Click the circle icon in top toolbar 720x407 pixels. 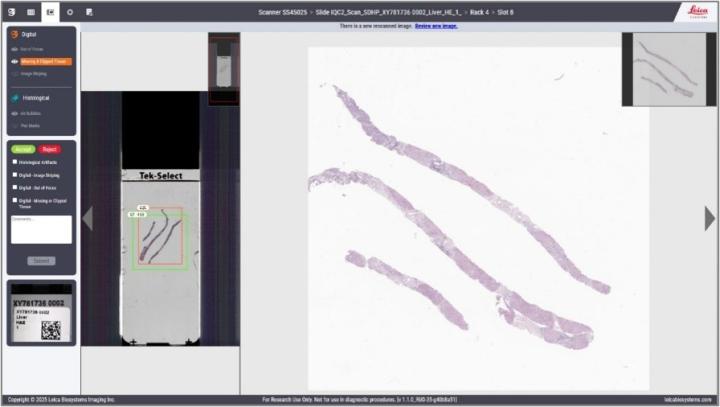pos(70,12)
